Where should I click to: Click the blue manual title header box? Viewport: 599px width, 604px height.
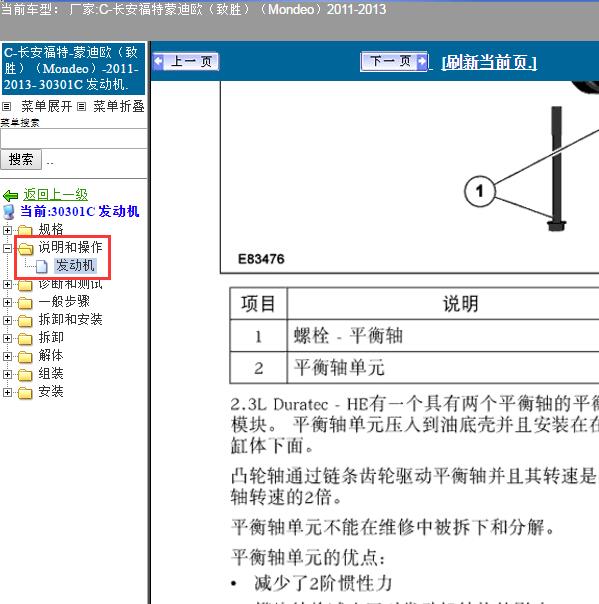(73, 69)
